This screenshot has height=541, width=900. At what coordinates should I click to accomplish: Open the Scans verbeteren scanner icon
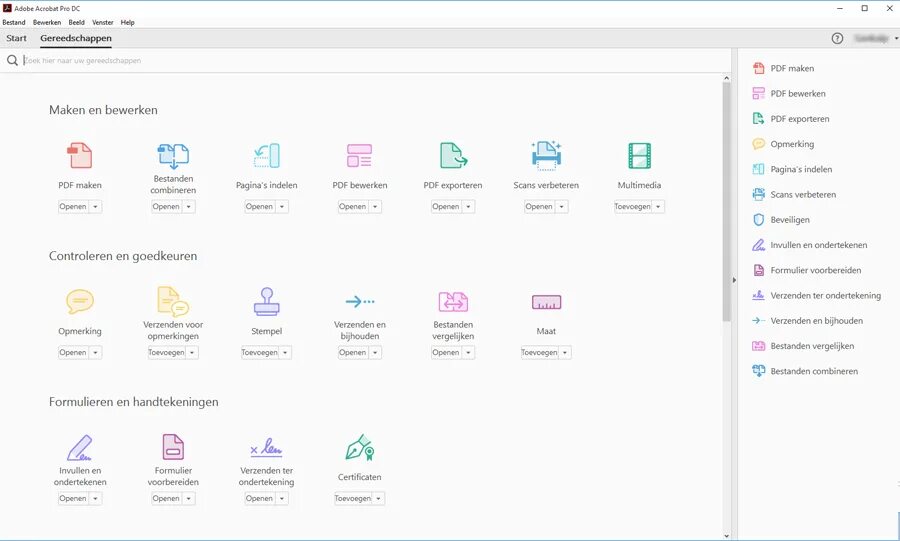coord(546,155)
